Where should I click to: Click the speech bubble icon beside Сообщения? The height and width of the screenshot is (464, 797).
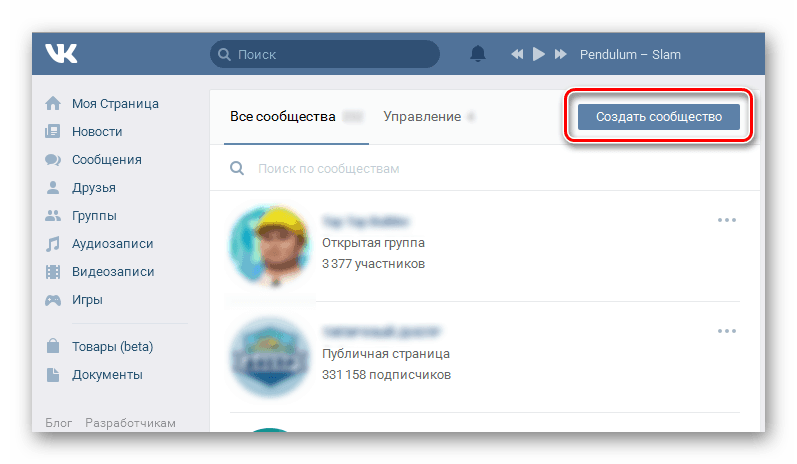53,160
